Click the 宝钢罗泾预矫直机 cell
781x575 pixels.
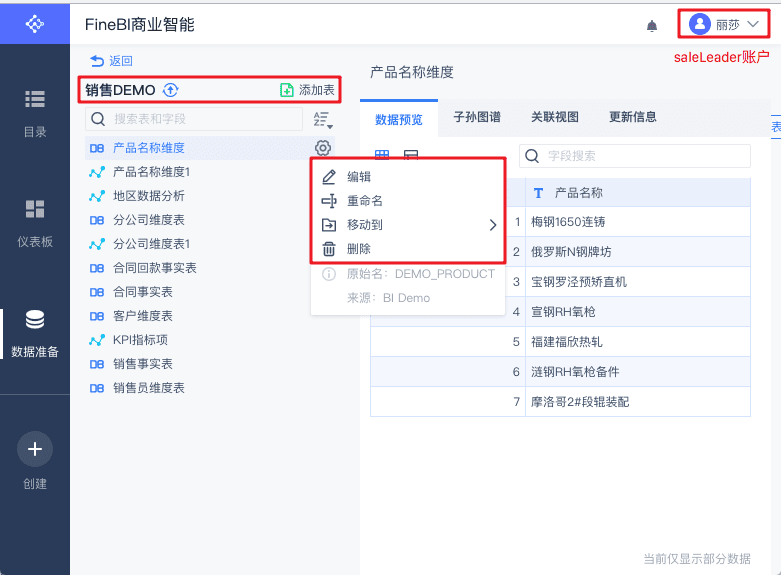(x=638, y=282)
